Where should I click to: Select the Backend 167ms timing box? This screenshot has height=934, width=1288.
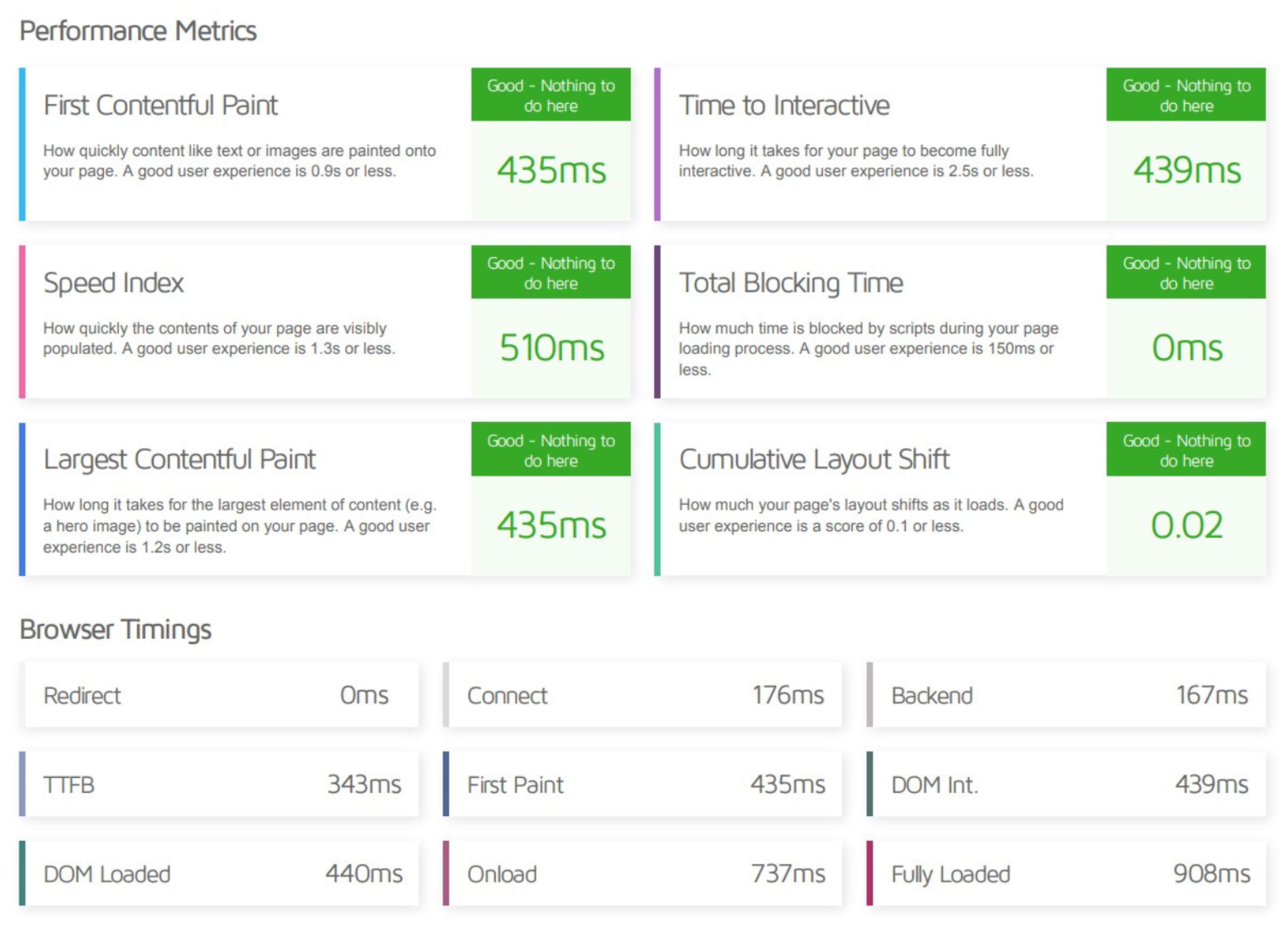point(1067,695)
